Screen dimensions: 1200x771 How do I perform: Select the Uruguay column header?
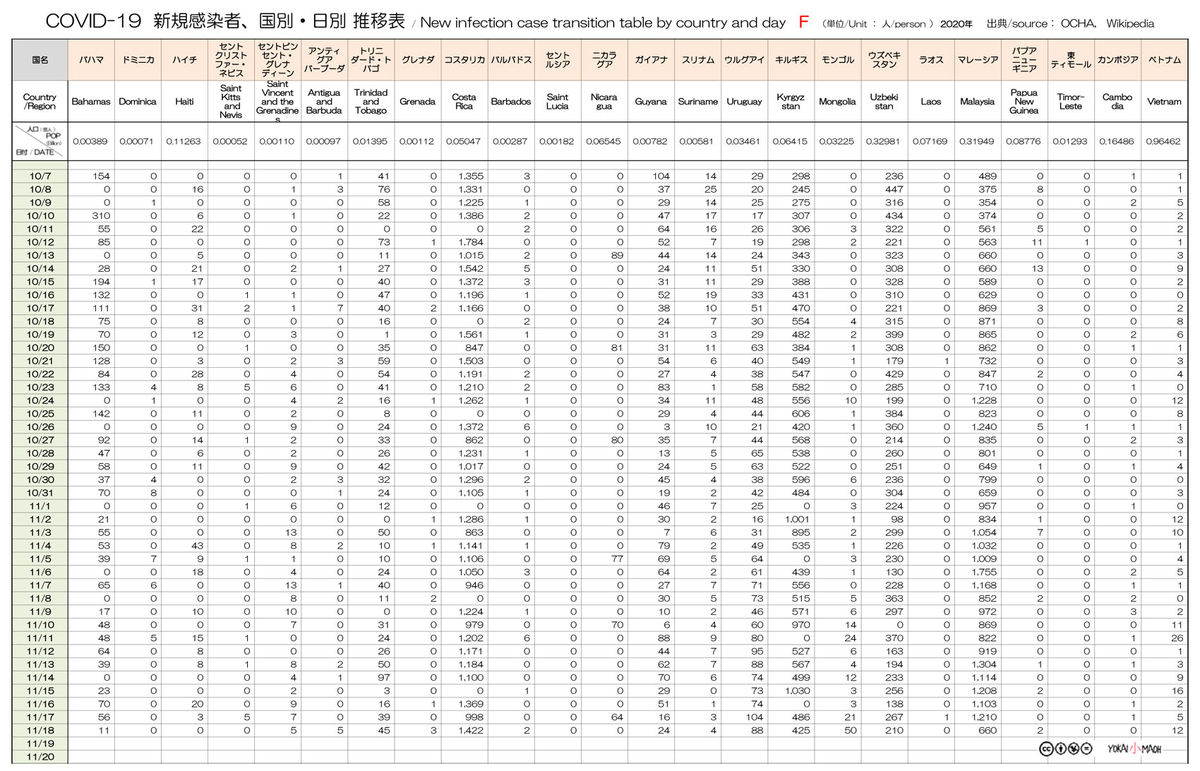point(744,101)
